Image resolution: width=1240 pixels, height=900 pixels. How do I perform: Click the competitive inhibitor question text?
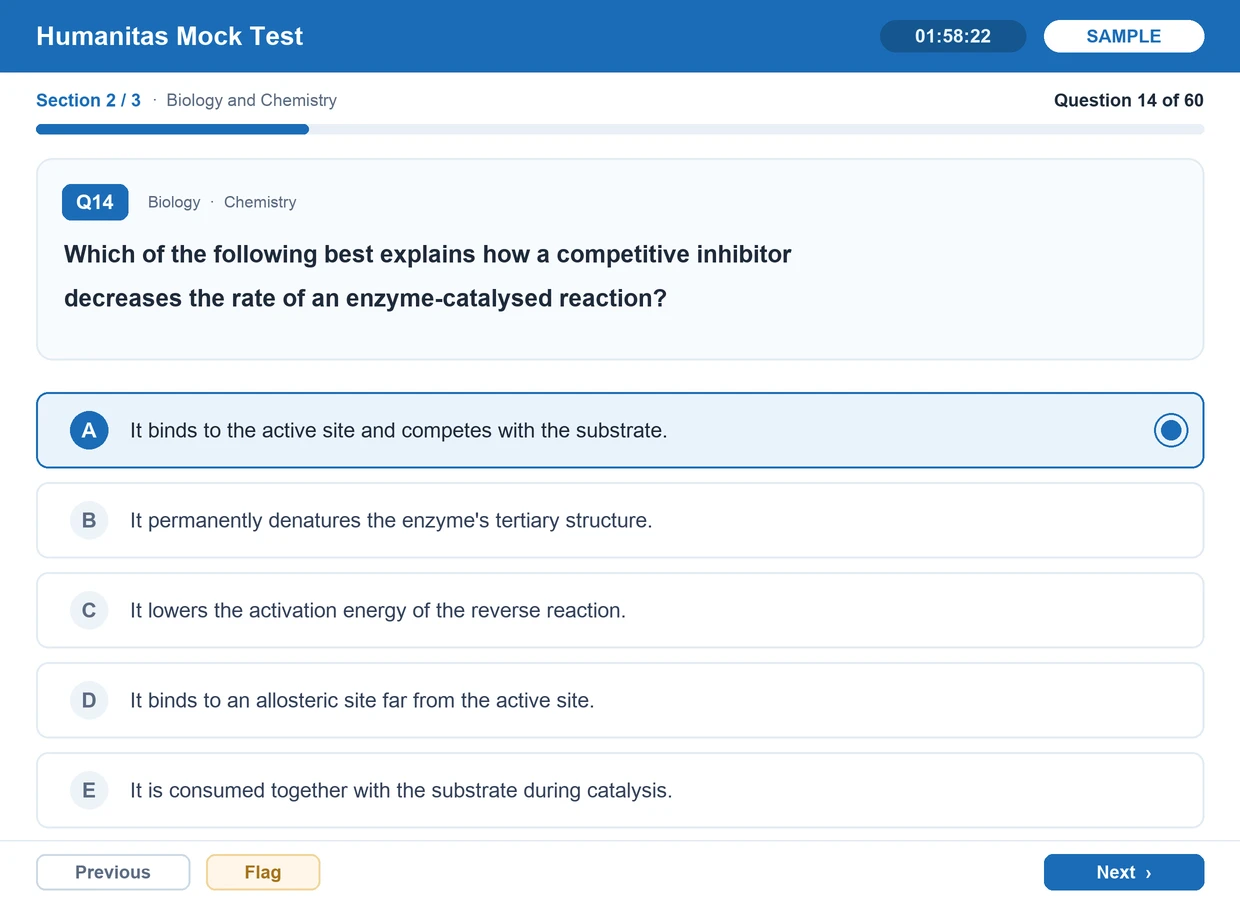point(428,276)
